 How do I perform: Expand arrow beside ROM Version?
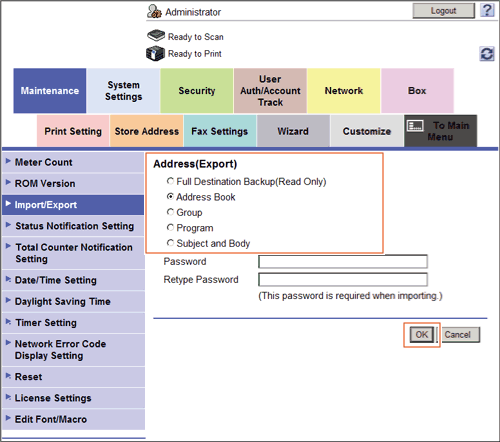(x=8, y=182)
